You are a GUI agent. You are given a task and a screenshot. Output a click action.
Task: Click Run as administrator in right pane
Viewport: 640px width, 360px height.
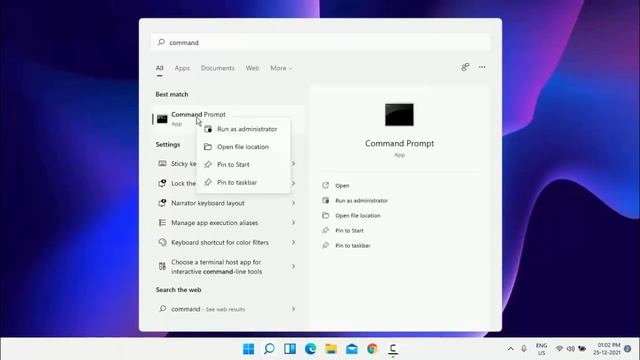pyautogui.click(x=361, y=200)
